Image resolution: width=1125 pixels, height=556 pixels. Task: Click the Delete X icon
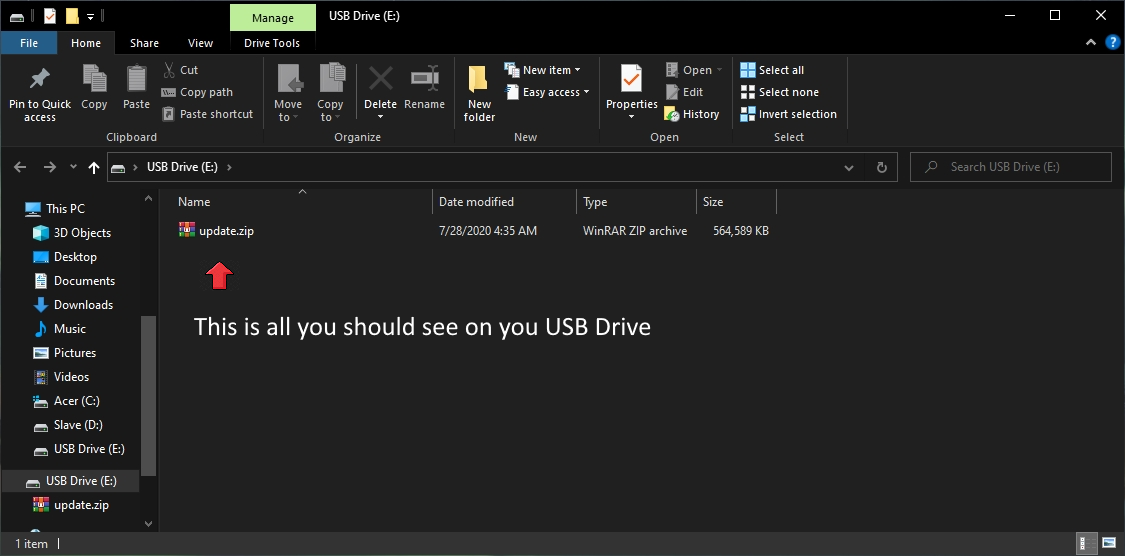tap(380, 78)
